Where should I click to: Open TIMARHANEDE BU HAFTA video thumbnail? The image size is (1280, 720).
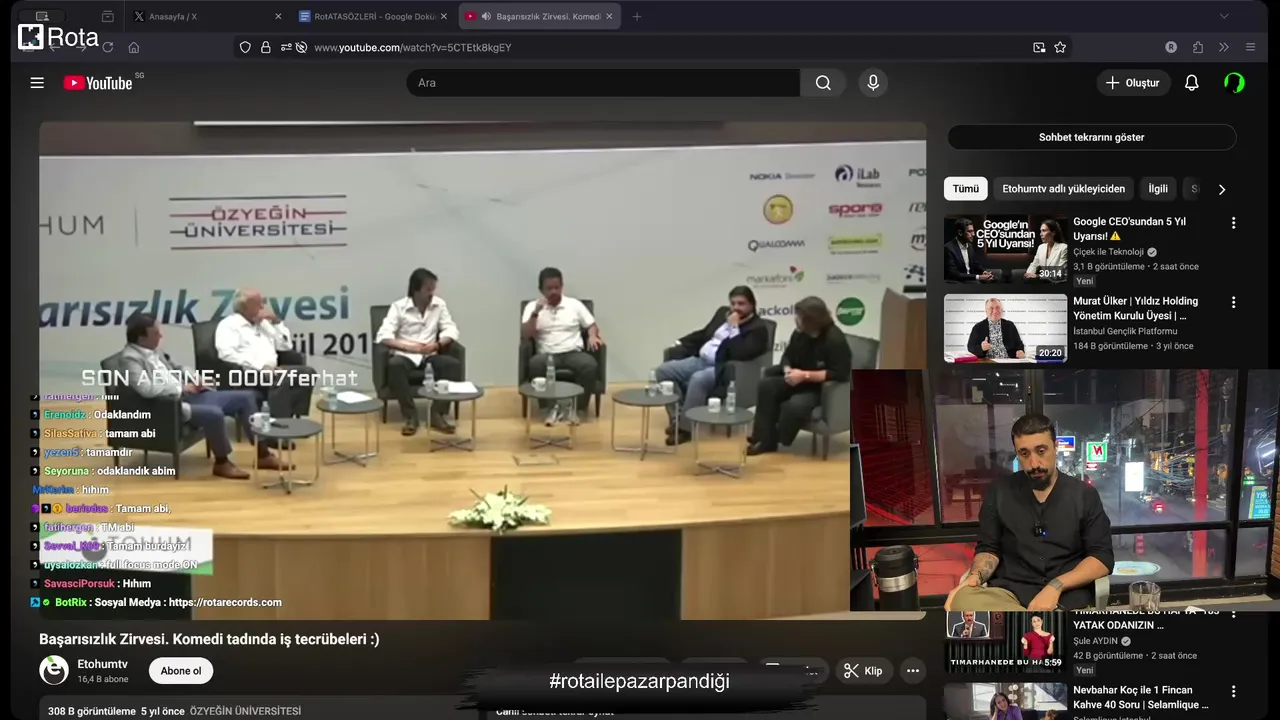[1005, 642]
